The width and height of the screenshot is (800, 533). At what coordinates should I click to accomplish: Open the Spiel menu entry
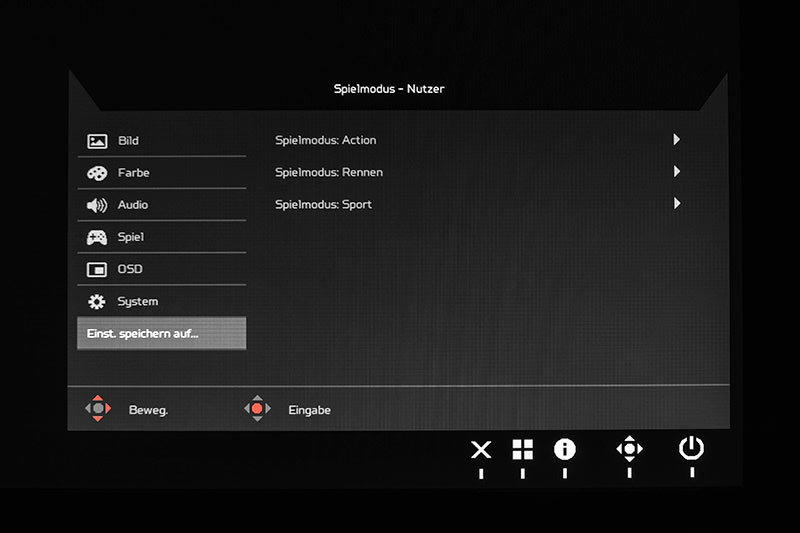[162, 237]
